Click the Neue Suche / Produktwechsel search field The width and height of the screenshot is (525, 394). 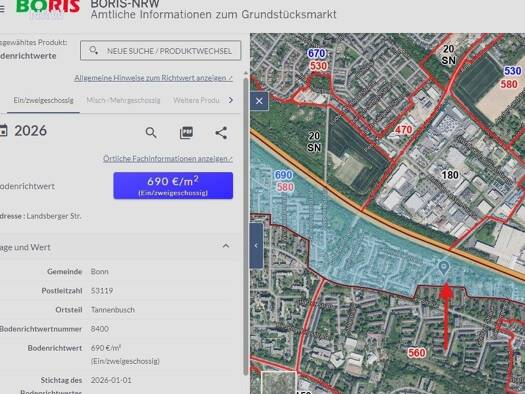pyautogui.click(x=160, y=51)
